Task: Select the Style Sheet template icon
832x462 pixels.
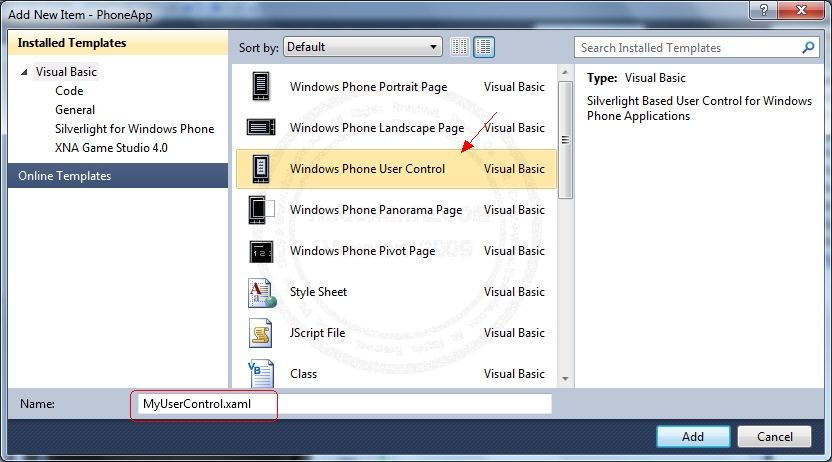Action: pyautogui.click(x=262, y=293)
